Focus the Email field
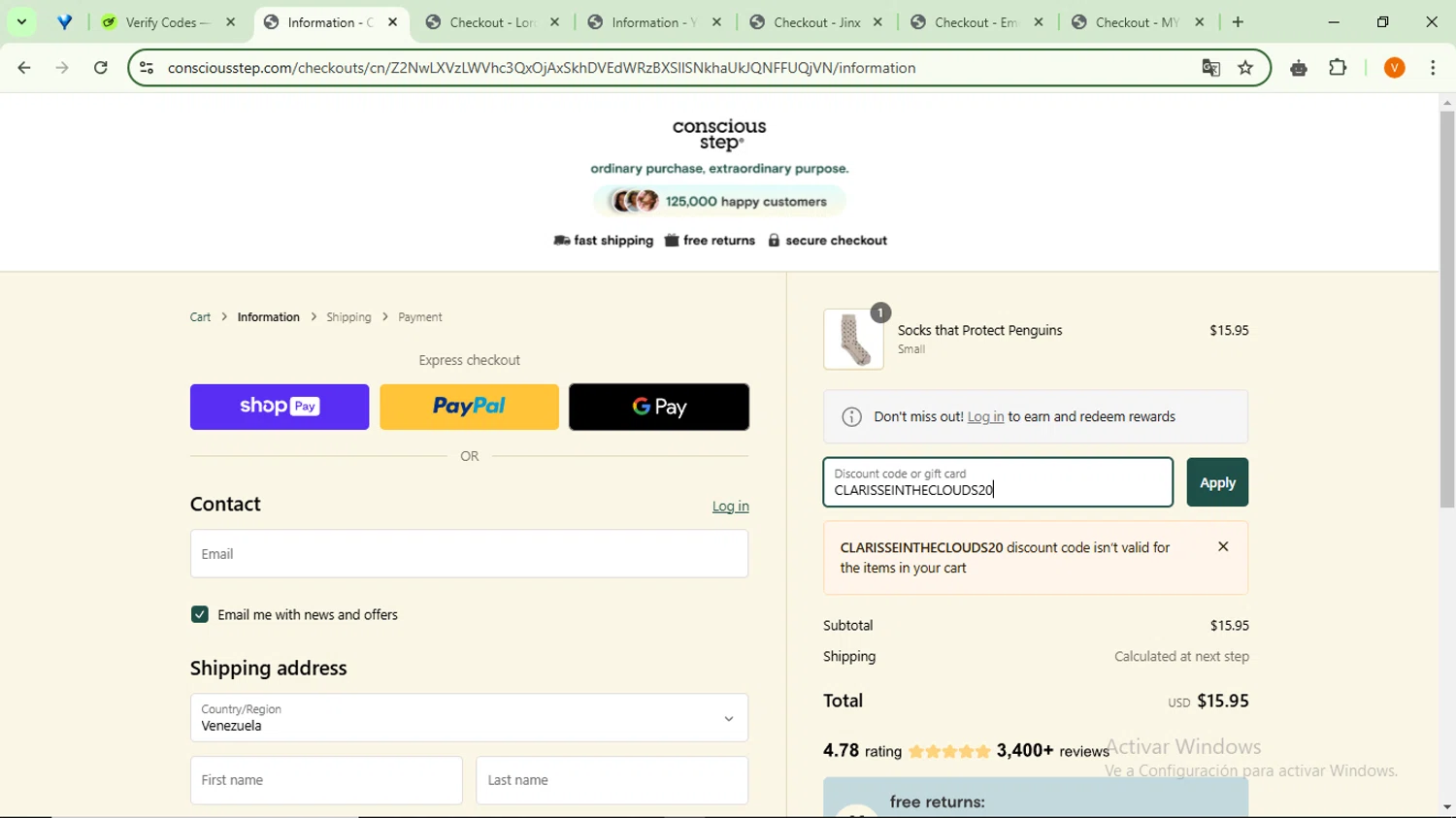Viewport: 1456px width, 818px height. click(469, 554)
